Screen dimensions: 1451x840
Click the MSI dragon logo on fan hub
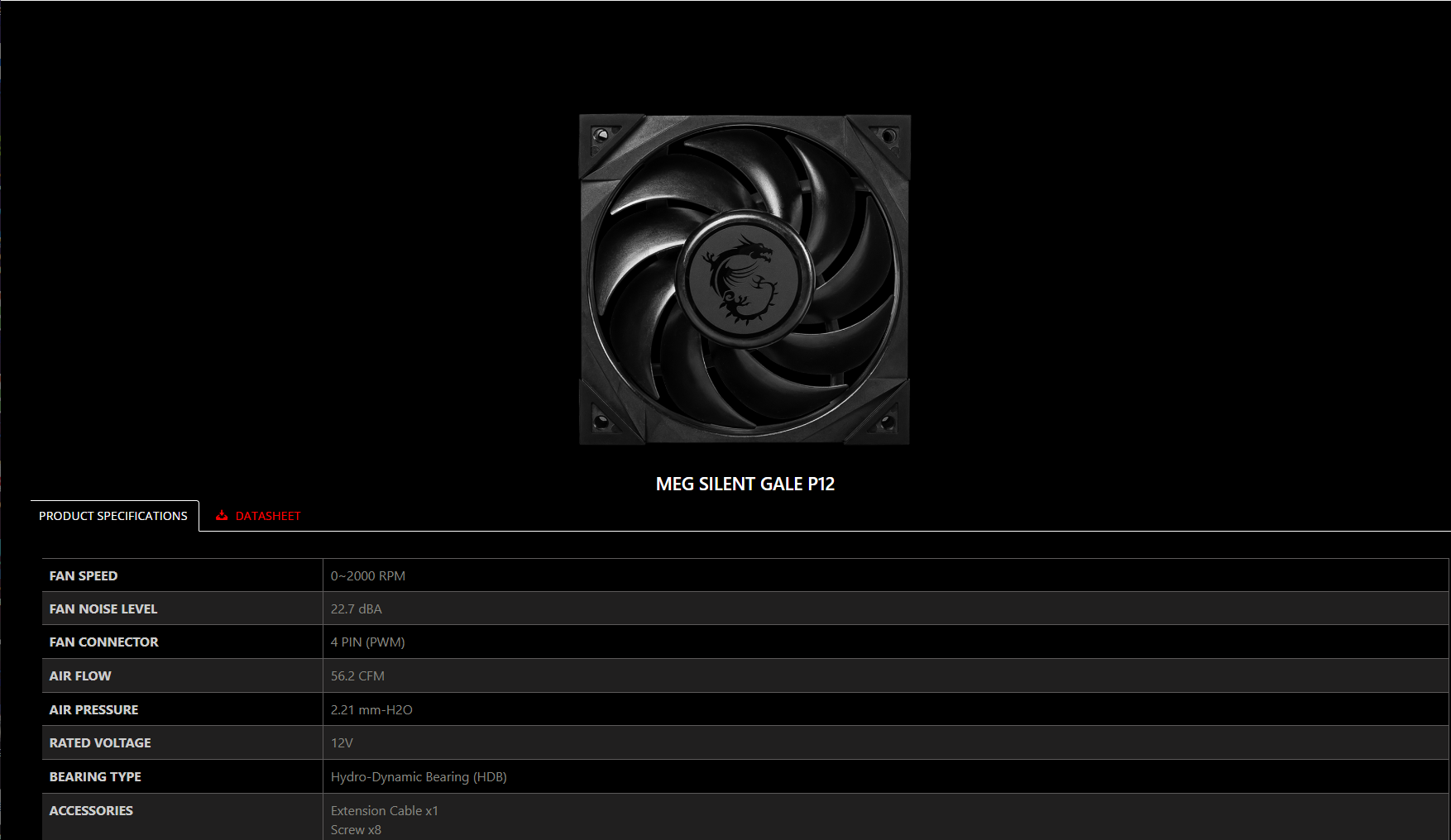pos(741,279)
